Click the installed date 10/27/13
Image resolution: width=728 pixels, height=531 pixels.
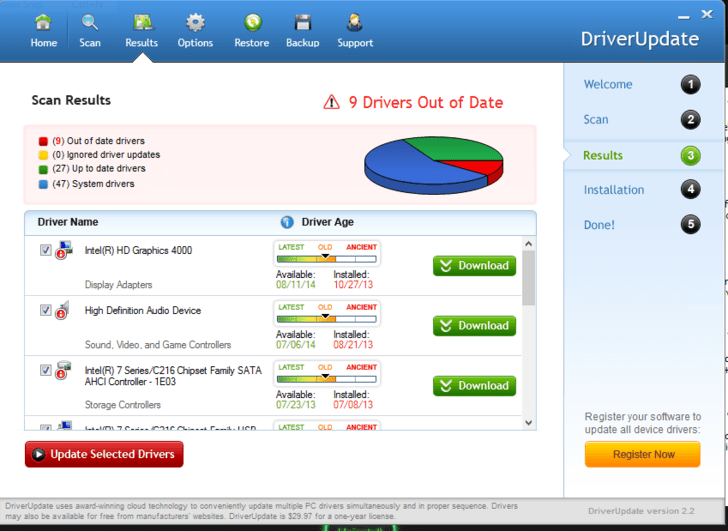click(x=353, y=285)
